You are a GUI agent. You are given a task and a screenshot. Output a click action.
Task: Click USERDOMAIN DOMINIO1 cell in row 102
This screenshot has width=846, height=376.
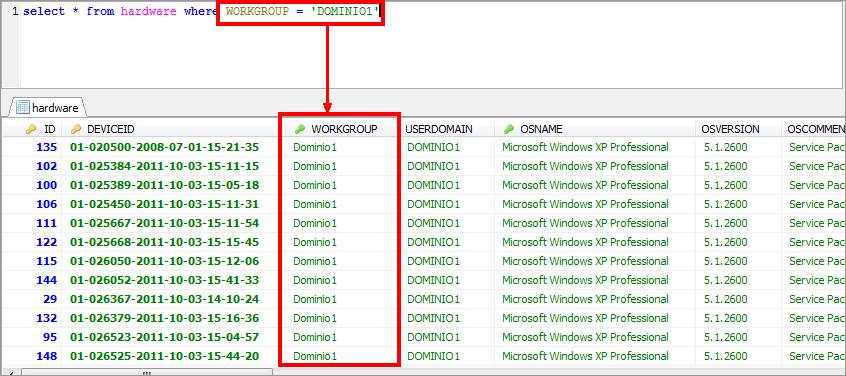[433, 166]
